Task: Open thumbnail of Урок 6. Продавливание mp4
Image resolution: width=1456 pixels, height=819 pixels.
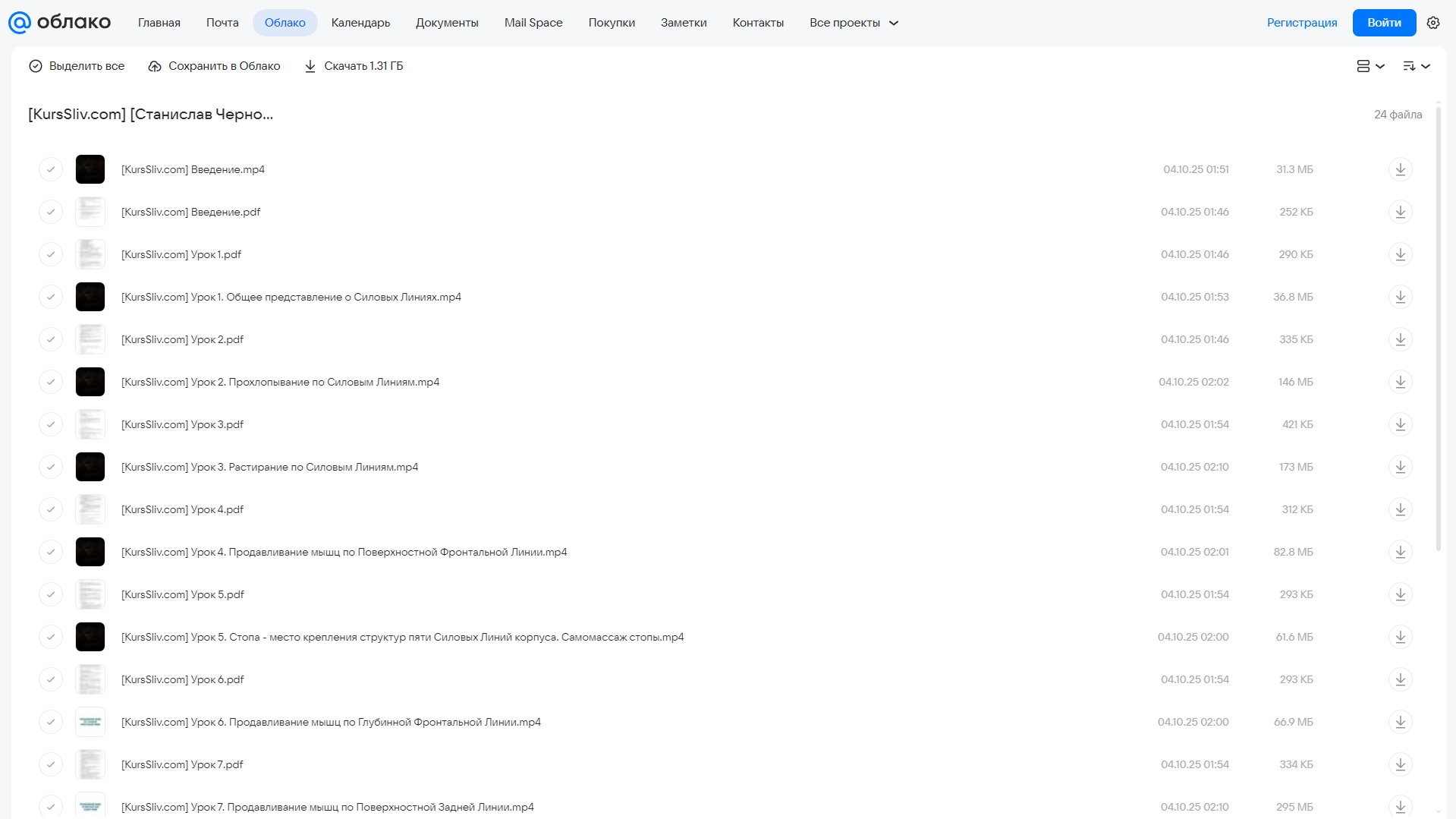Action: coord(90,722)
